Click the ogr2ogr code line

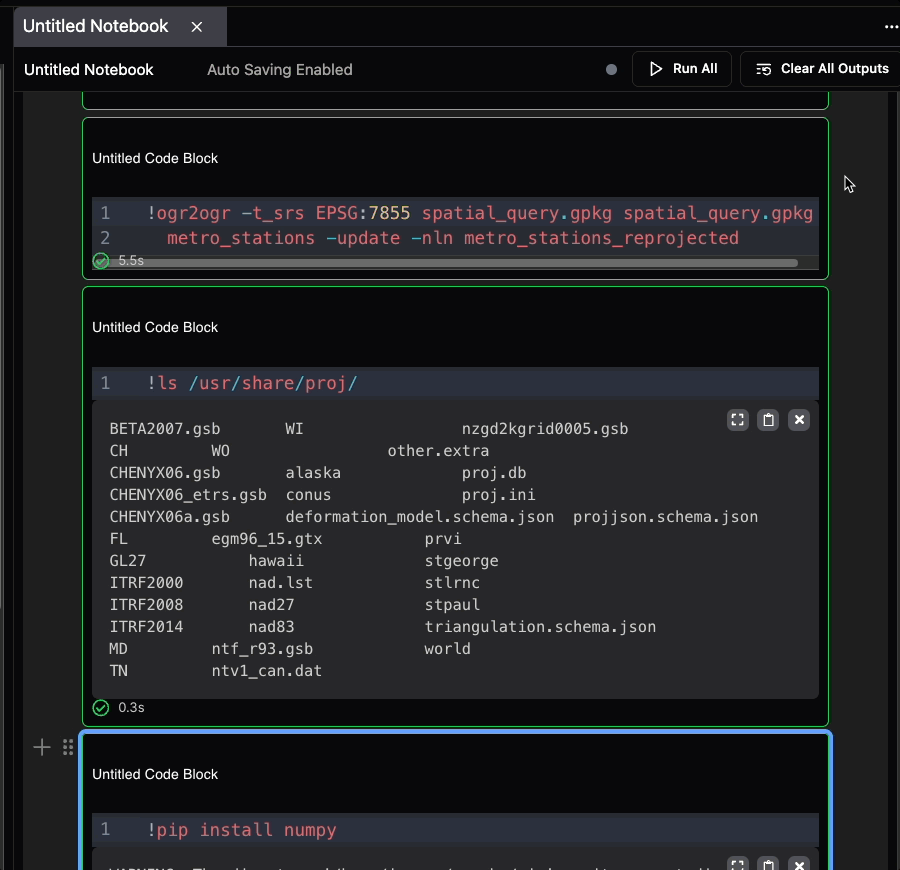click(479, 213)
